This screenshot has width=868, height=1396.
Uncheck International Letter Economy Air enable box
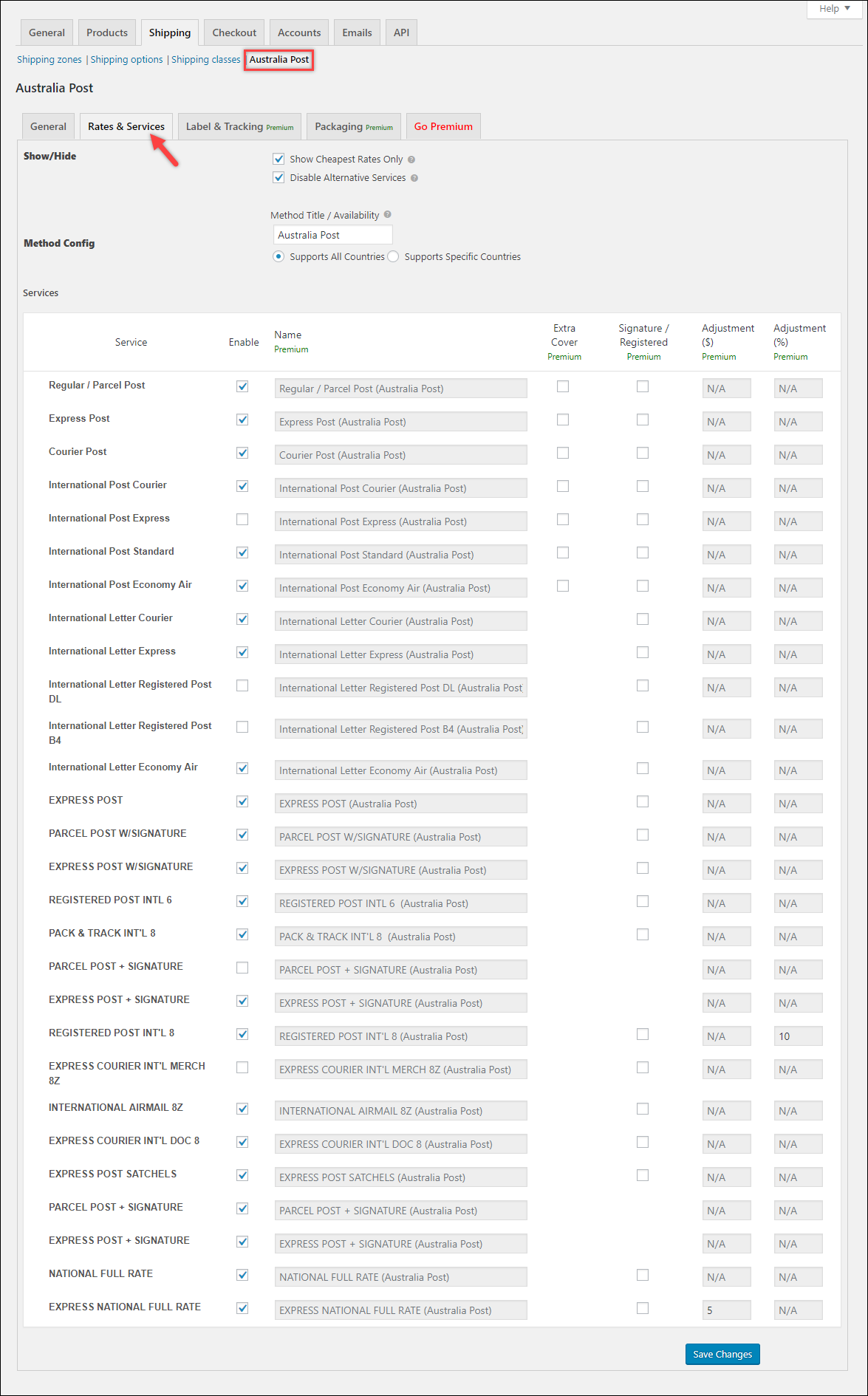point(242,768)
